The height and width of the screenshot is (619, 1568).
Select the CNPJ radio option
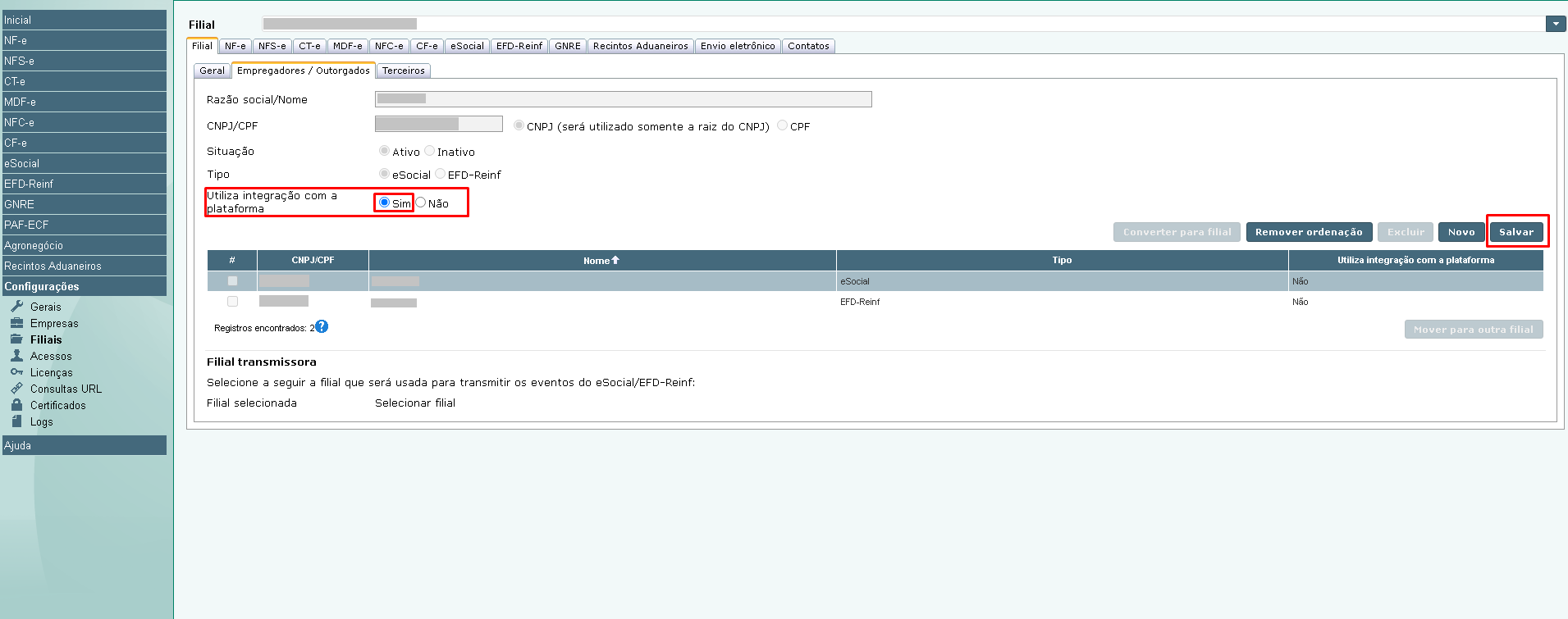[x=519, y=125]
